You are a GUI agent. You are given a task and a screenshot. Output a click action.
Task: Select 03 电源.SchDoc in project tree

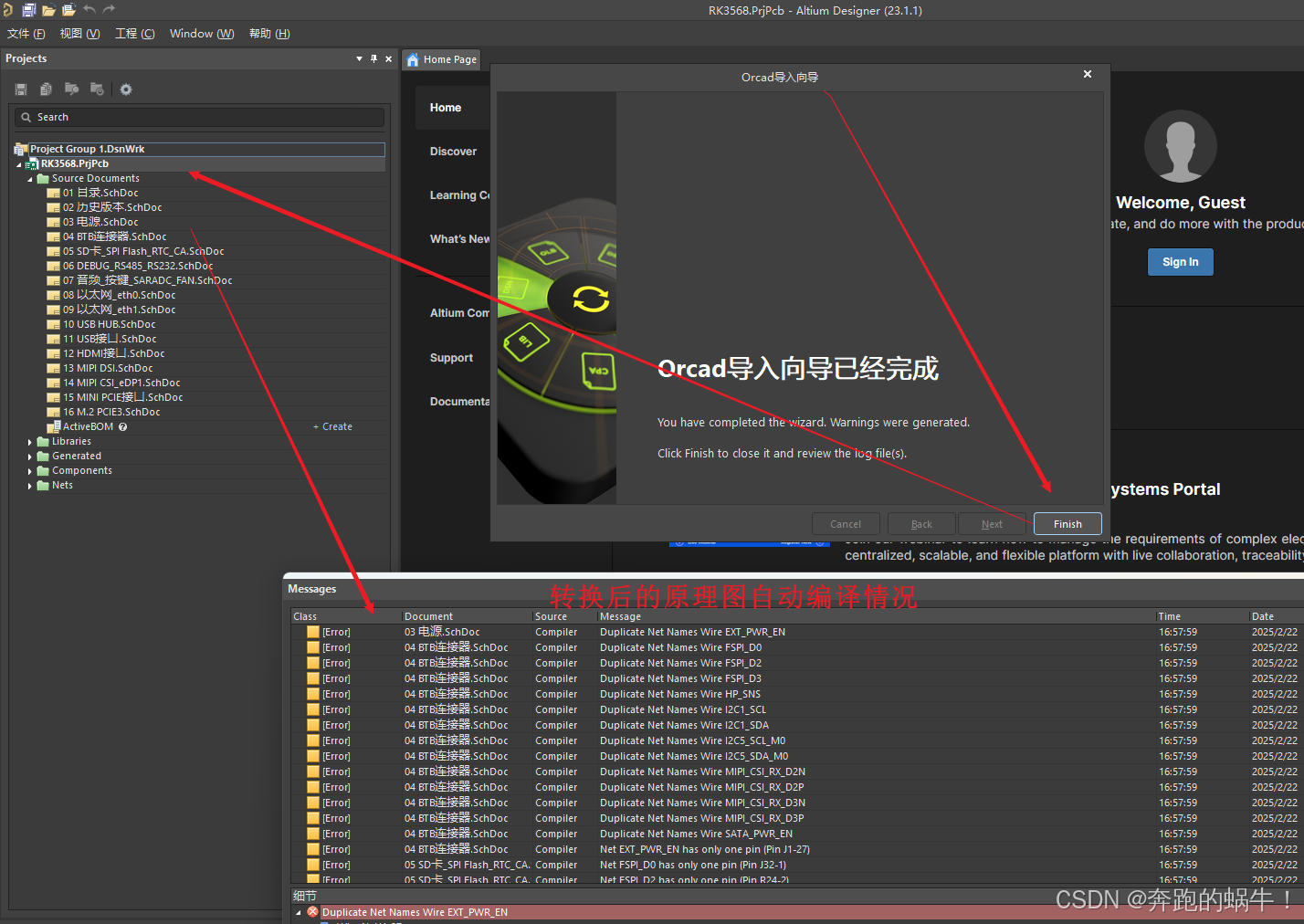(x=100, y=223)
